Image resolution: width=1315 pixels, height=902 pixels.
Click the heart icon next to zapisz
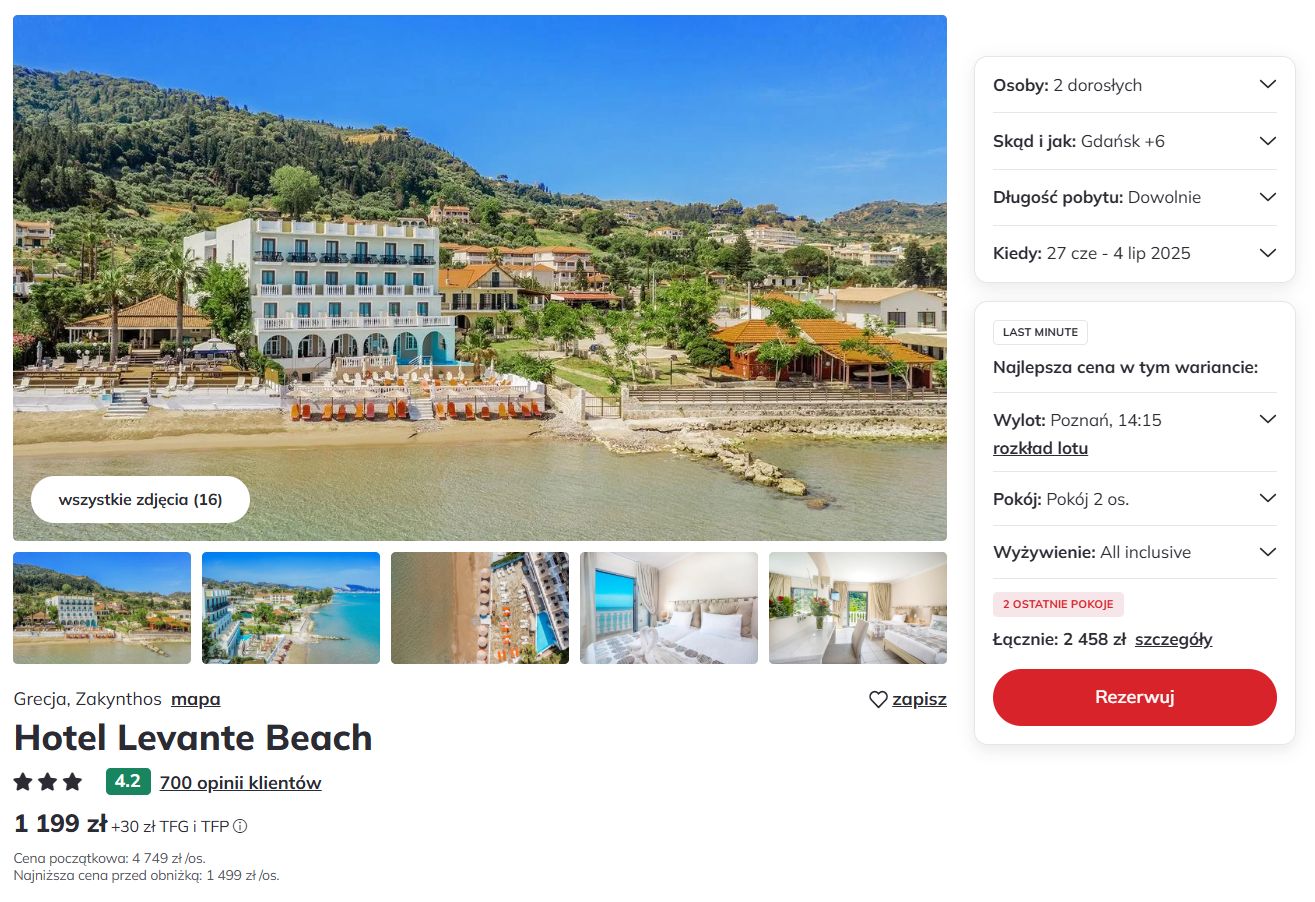pos(878,700)
